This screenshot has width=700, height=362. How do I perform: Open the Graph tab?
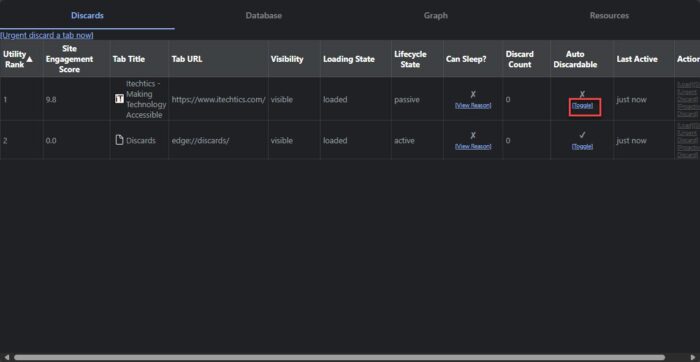[436, 16]
